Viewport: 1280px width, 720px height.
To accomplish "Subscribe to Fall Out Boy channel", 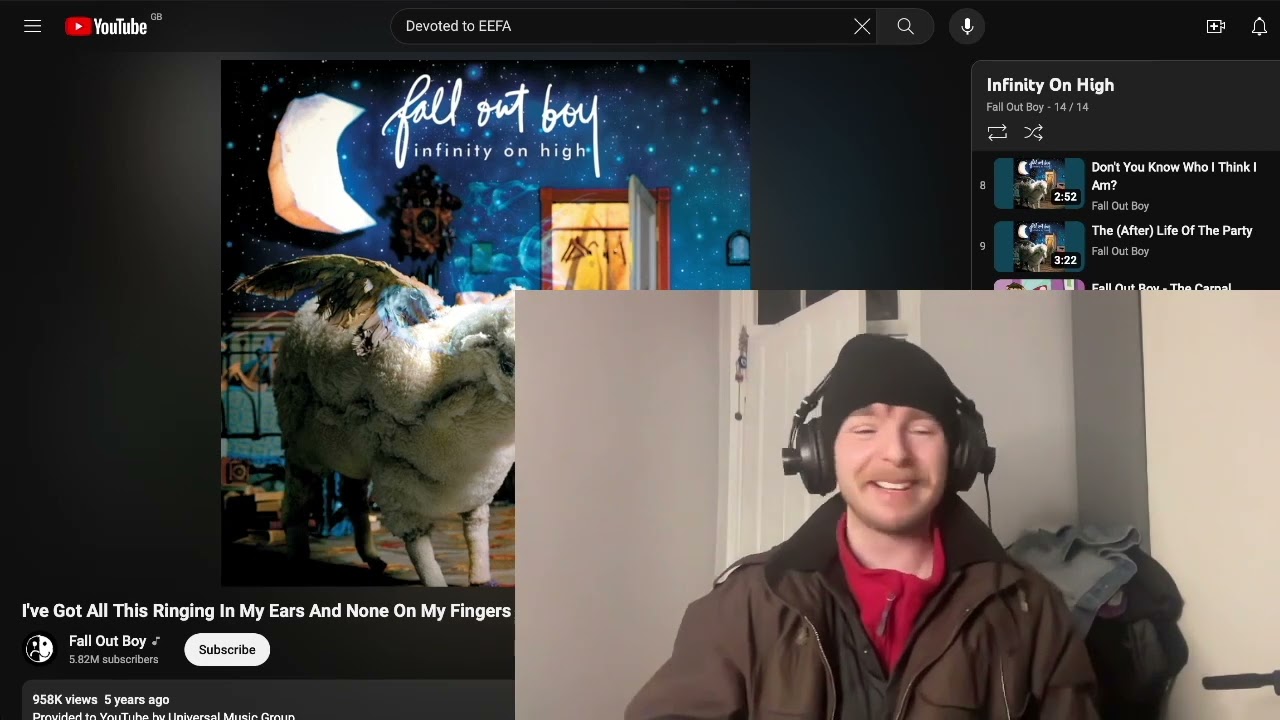I will tap(227, 650).
